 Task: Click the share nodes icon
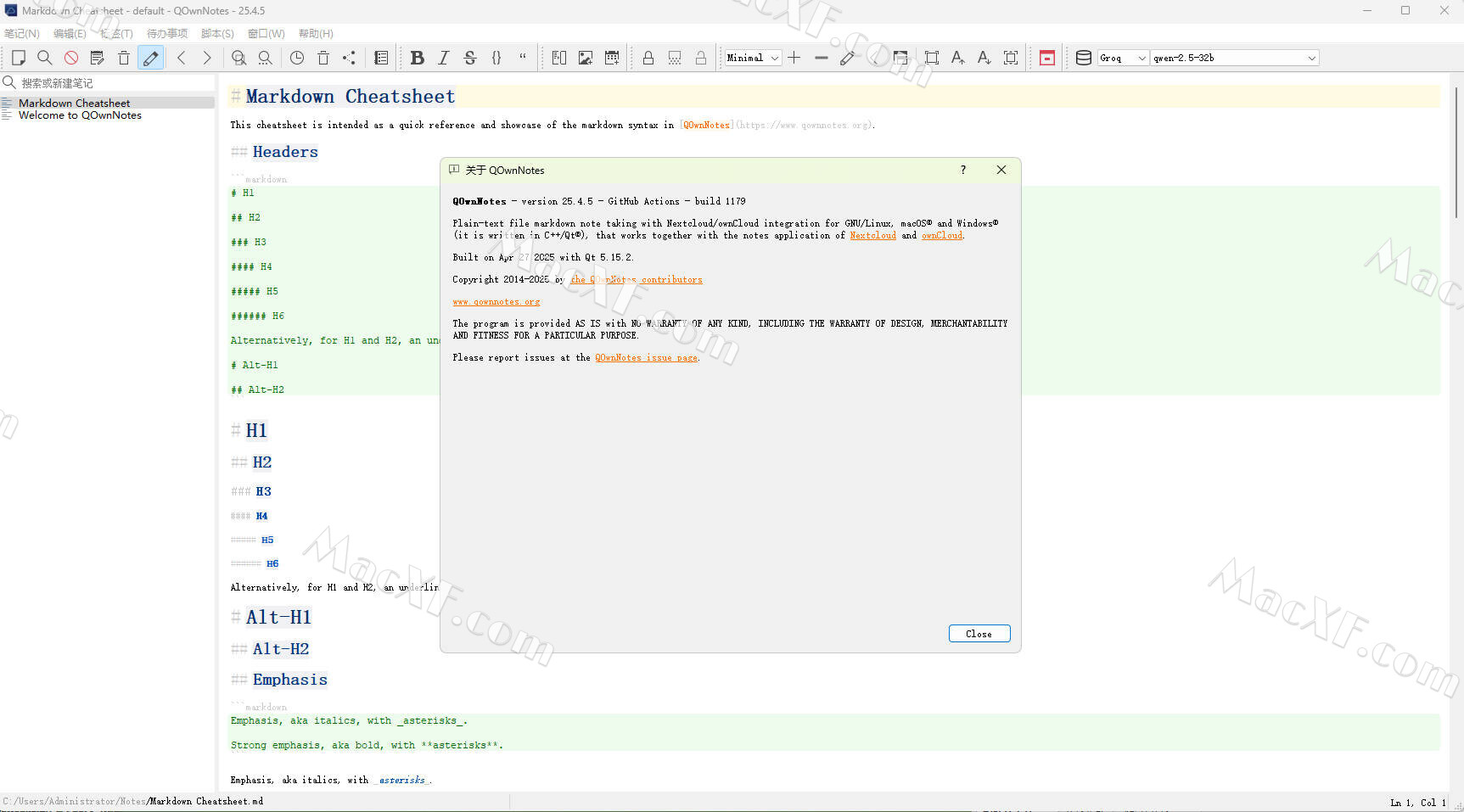point(350,58)
